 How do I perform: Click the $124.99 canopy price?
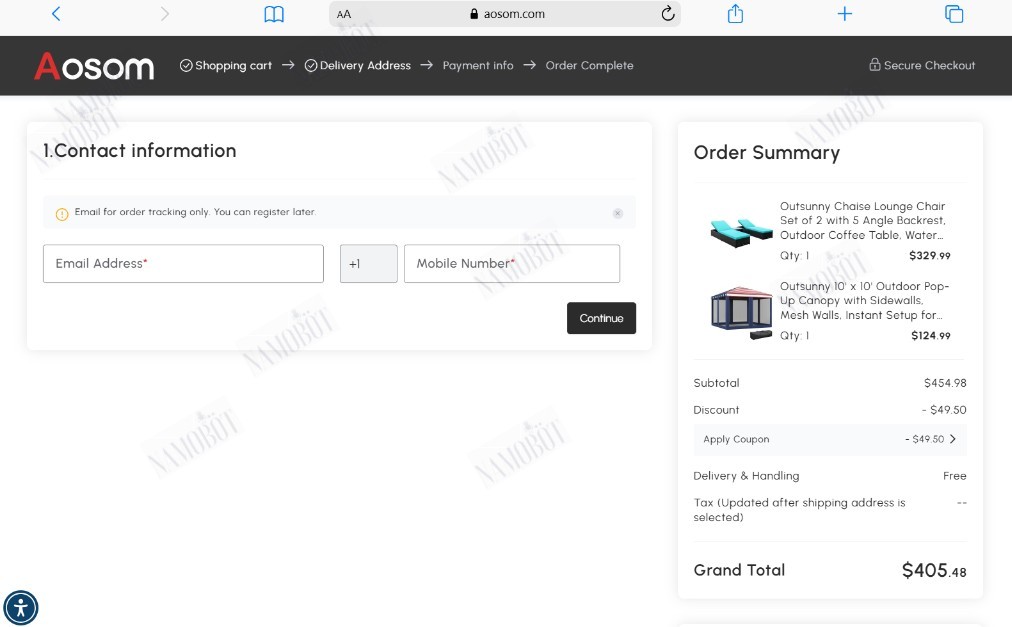click(x=931, y=336)
